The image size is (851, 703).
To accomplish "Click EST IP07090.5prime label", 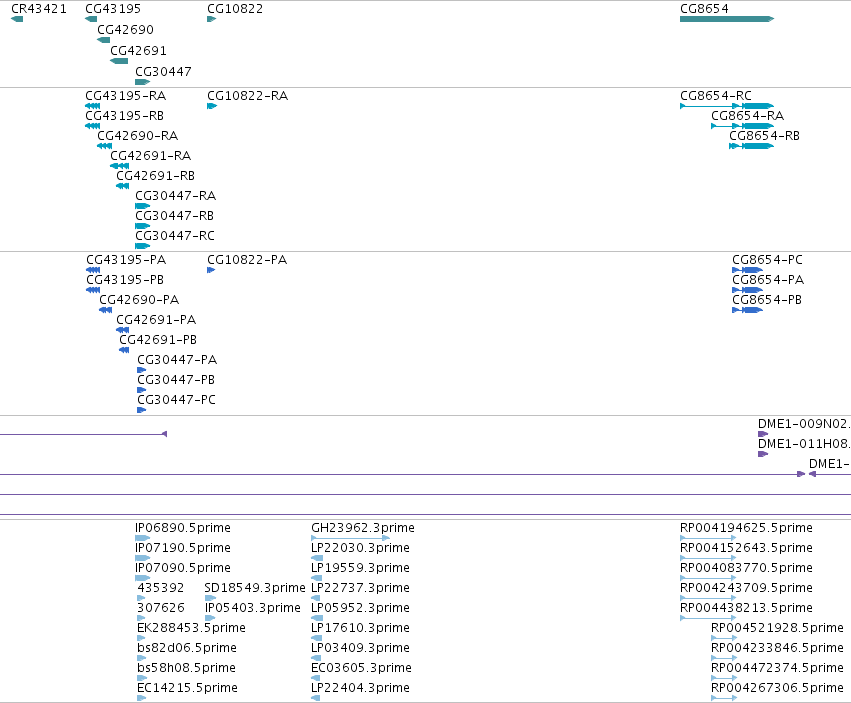I will click(x=183, y=568).
